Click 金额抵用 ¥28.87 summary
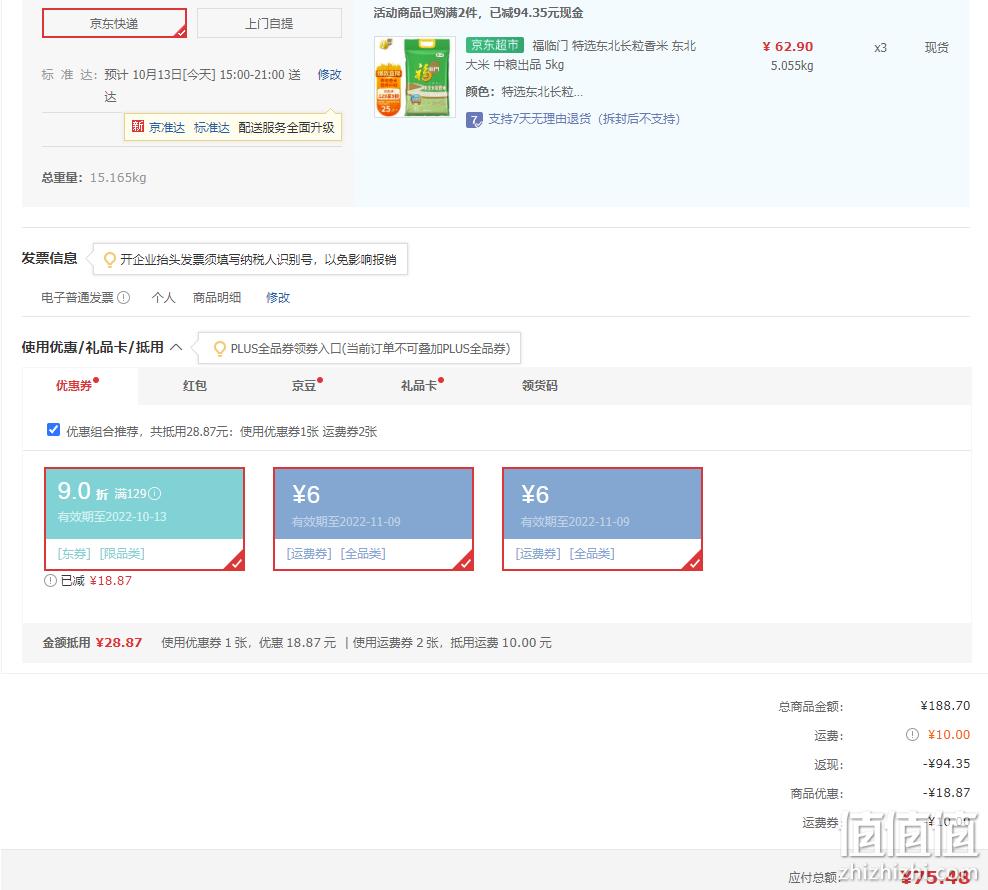 click(x=92, y=642)
